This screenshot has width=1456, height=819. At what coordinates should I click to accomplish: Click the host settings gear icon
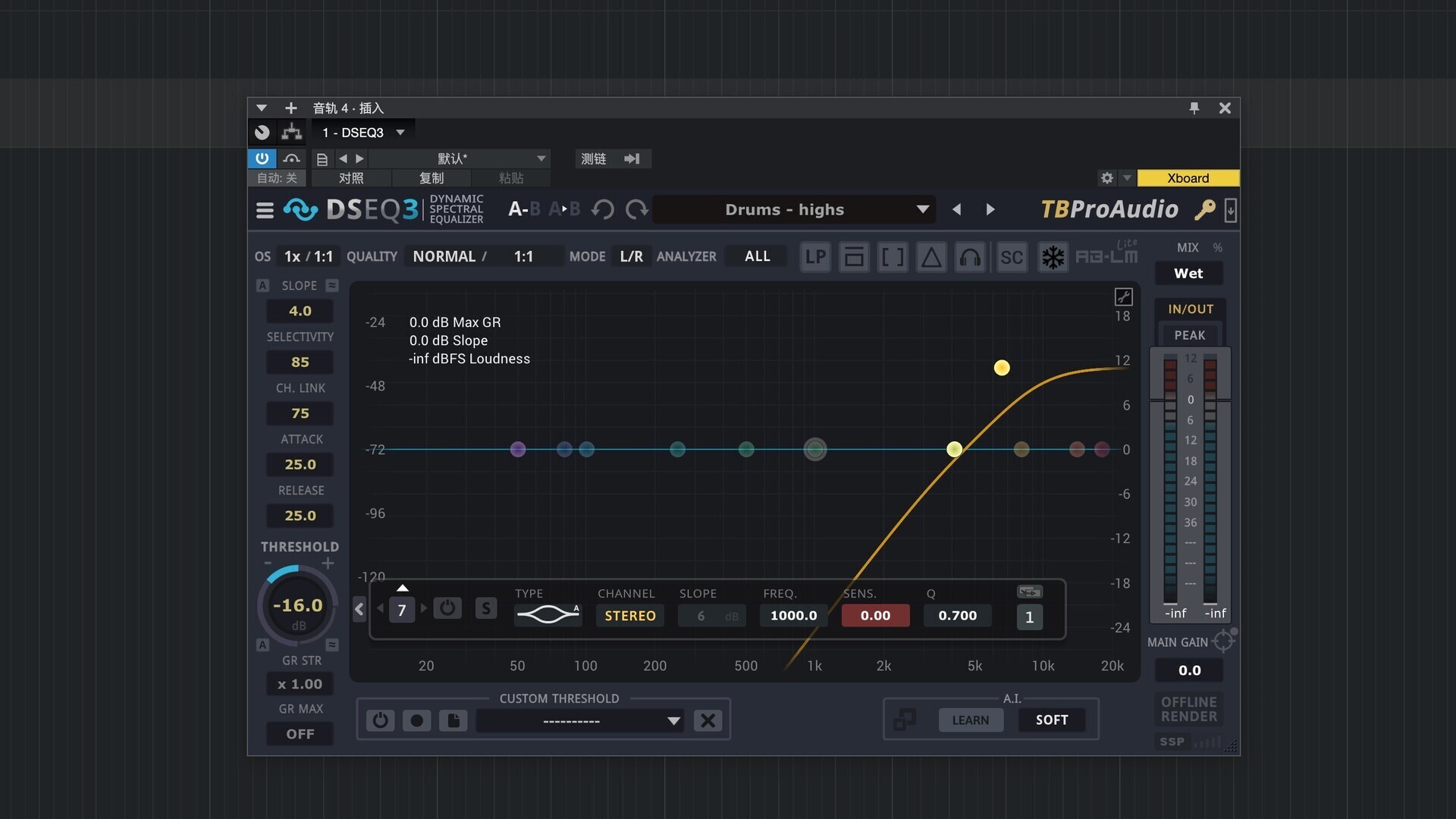point(1107,178)
